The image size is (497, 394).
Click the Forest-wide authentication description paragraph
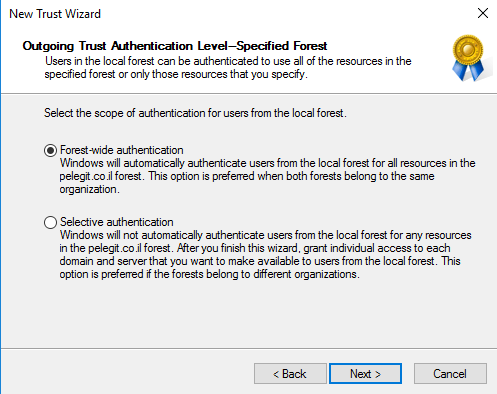(267, 176)
